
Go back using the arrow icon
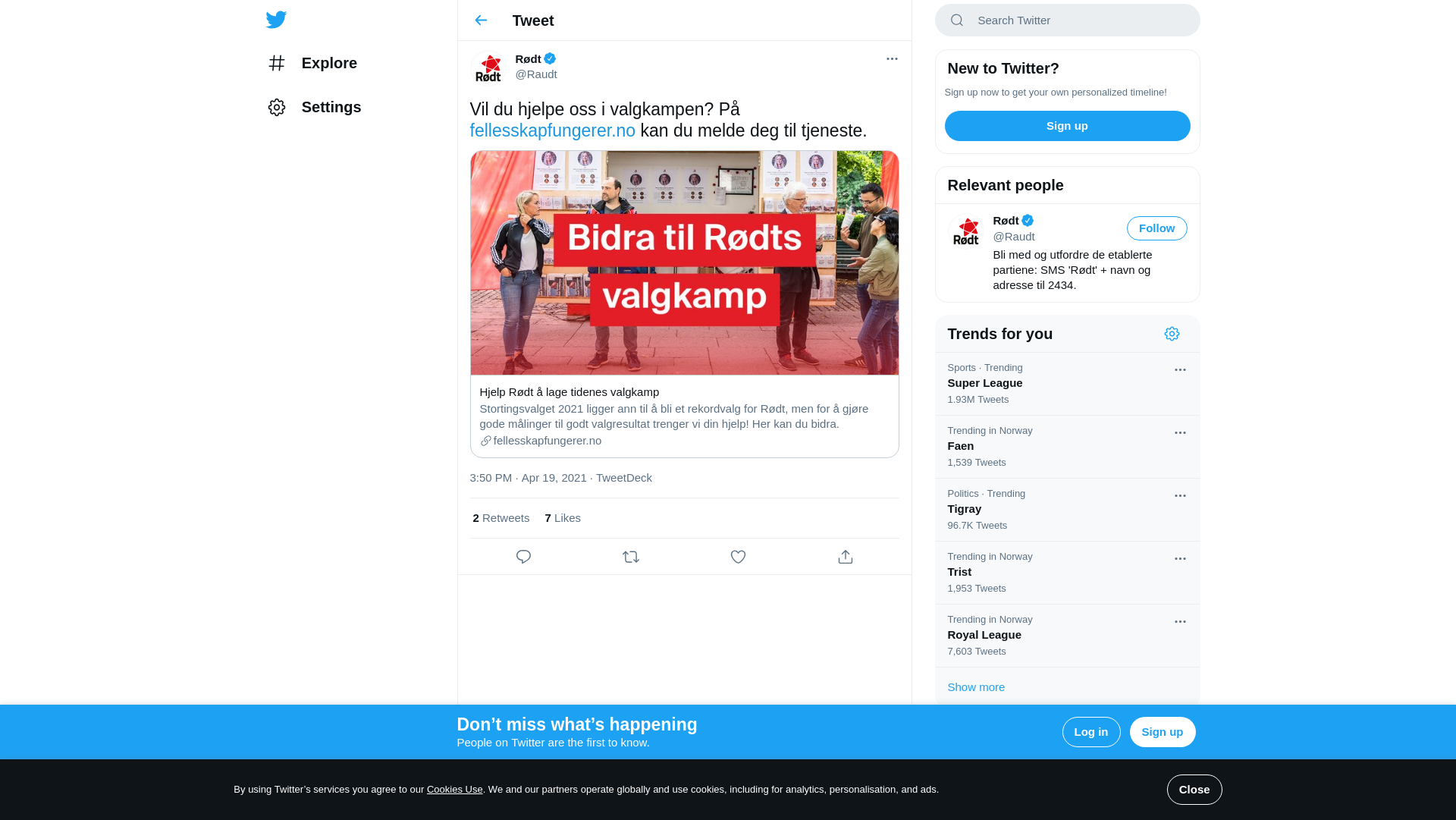(x=481, y=20)
